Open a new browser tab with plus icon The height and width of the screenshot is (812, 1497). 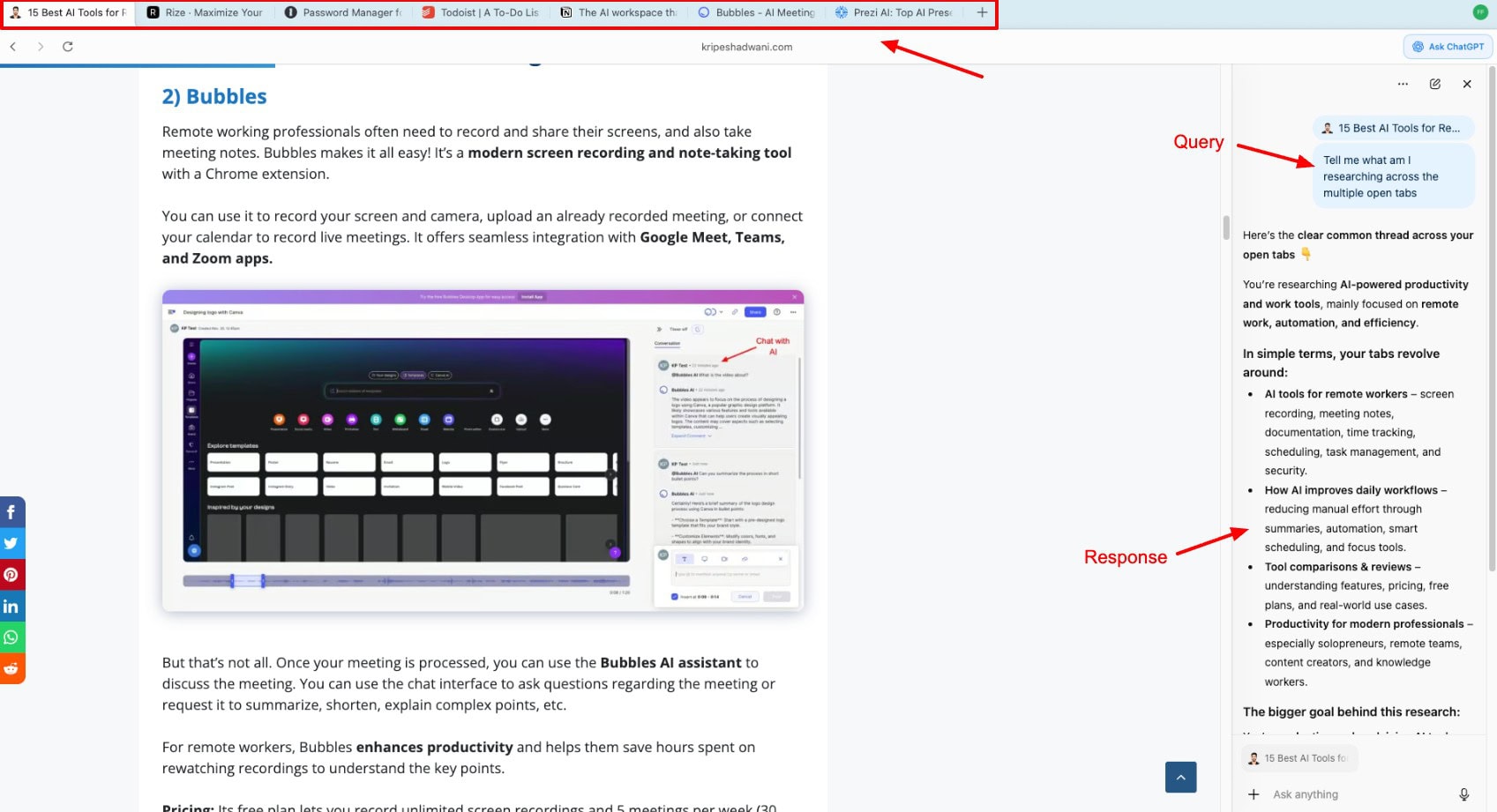pos(982,12)
